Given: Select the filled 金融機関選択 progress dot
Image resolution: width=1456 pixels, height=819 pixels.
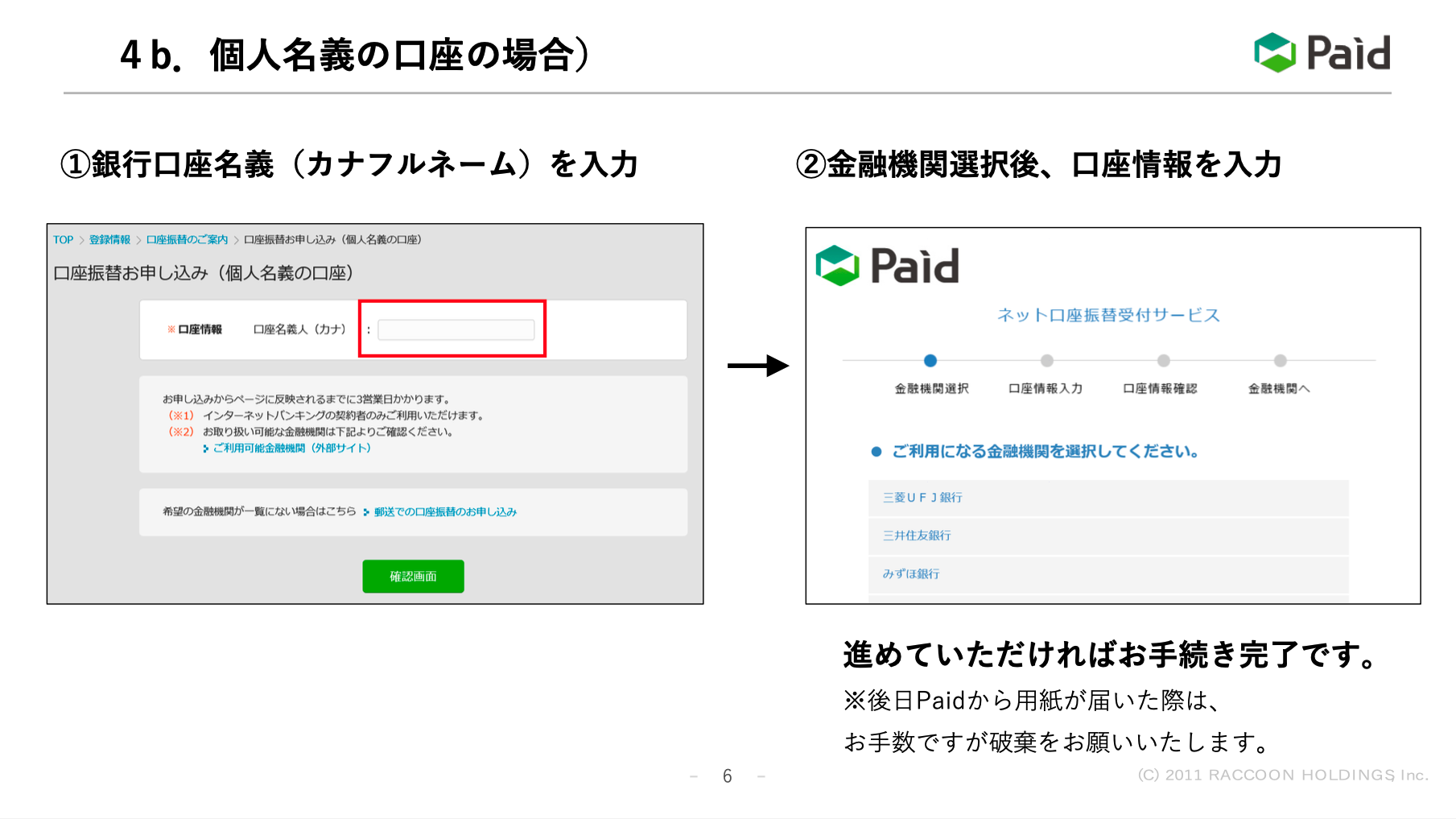Looking at the screenshot, I should pyautogui.click(x=932, y=361).
